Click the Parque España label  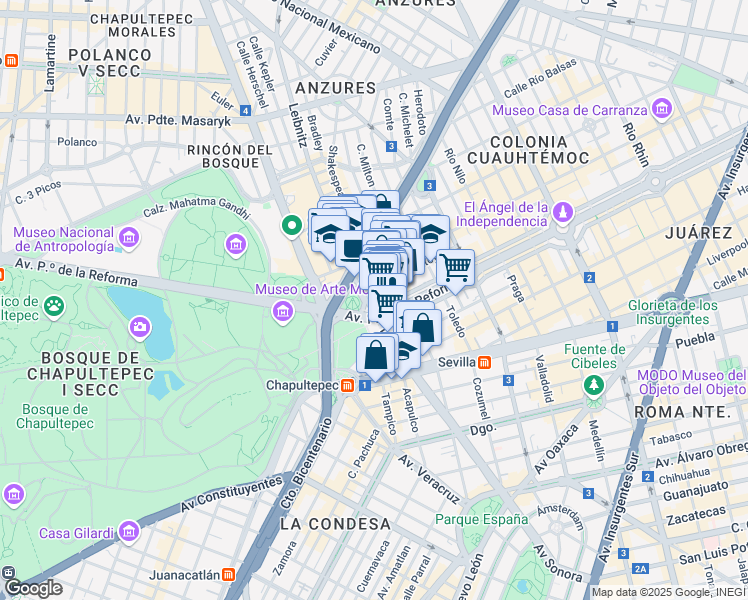(481, 519)
